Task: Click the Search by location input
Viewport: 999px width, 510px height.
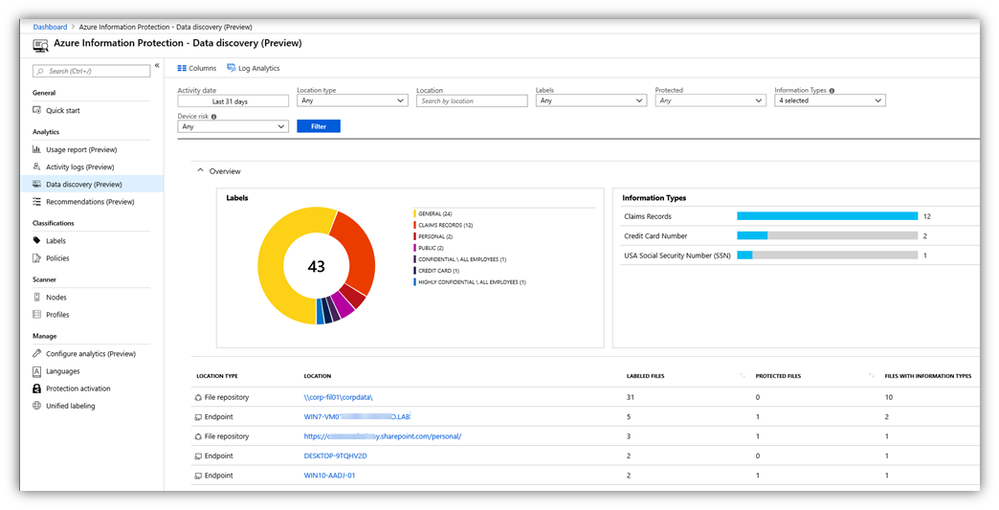Action: click(471, 101)
